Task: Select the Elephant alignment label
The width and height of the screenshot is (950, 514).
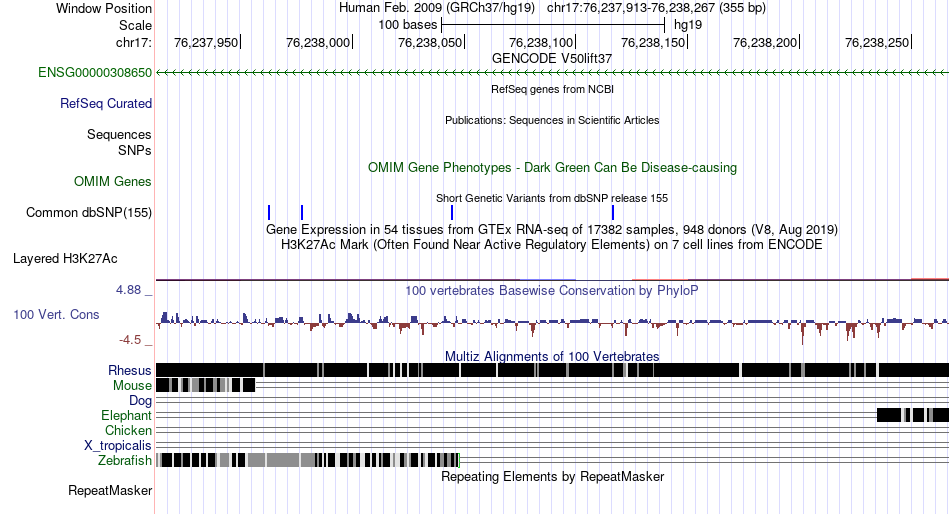Action: 126,416
